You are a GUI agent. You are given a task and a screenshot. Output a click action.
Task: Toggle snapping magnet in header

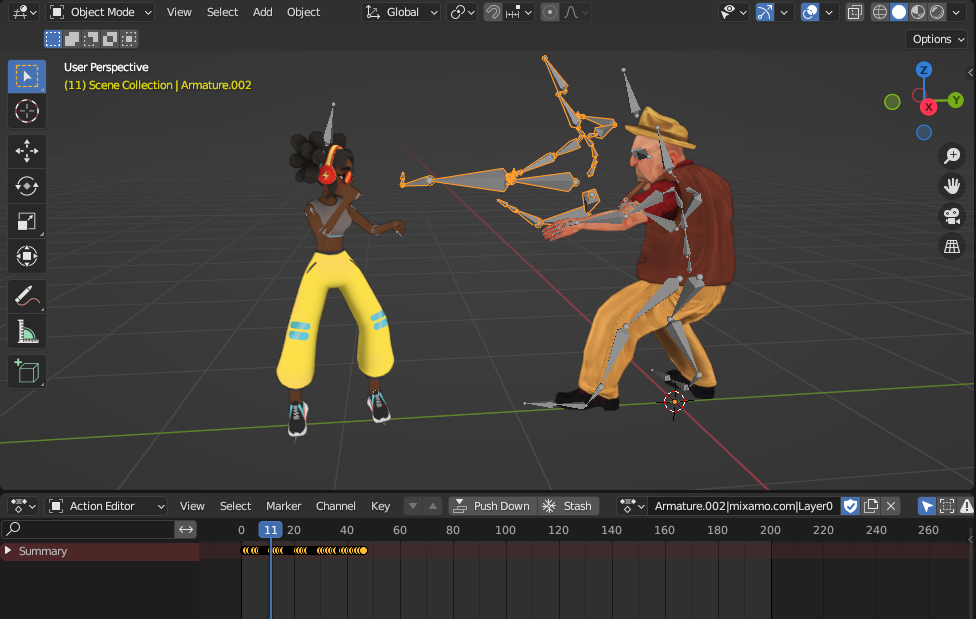(492, 12)
